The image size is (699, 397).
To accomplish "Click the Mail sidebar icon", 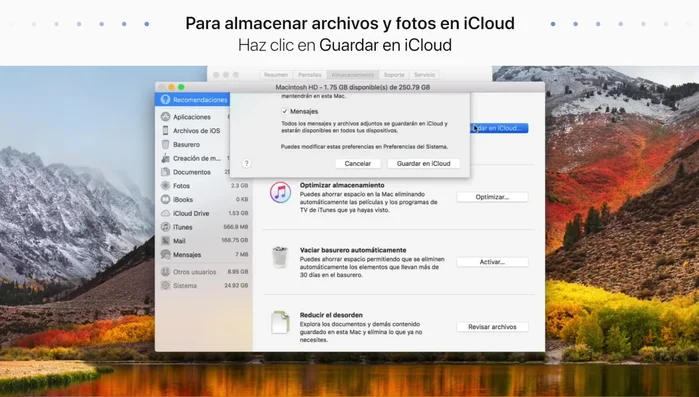I will pyautogui.click(x=165, y=241).
